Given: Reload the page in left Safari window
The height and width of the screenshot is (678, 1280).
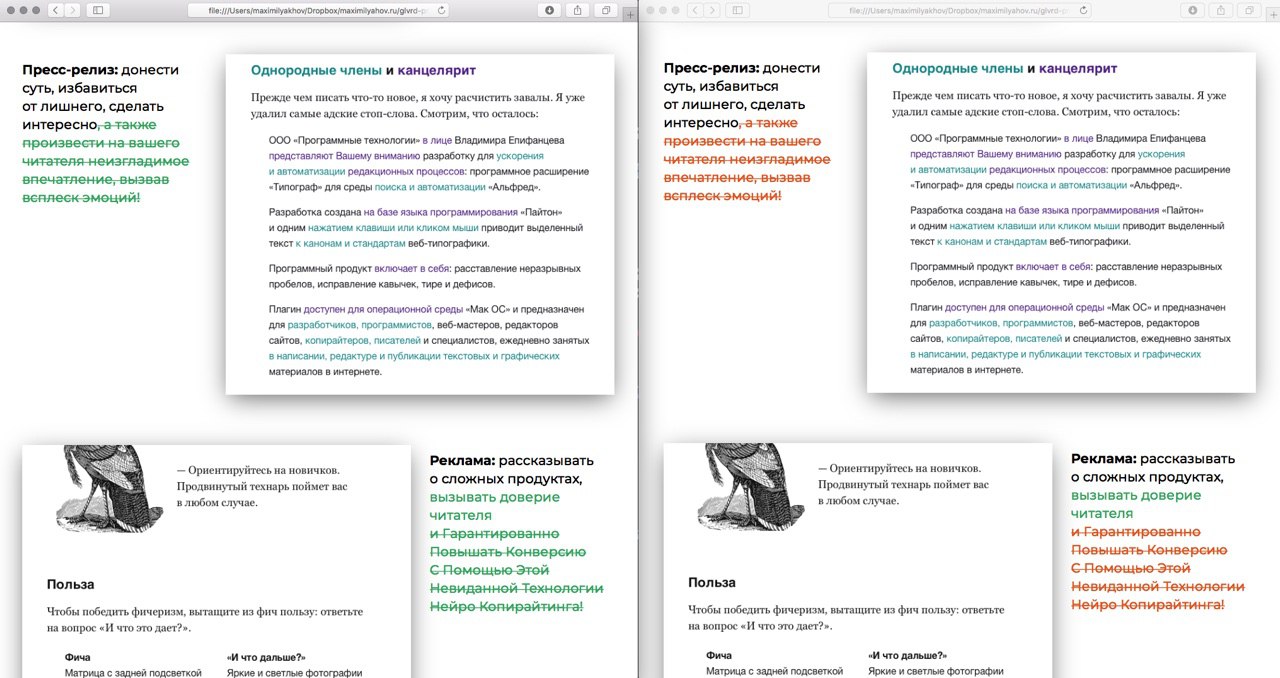Looking at the screenshot, I should tap(441, 10).
